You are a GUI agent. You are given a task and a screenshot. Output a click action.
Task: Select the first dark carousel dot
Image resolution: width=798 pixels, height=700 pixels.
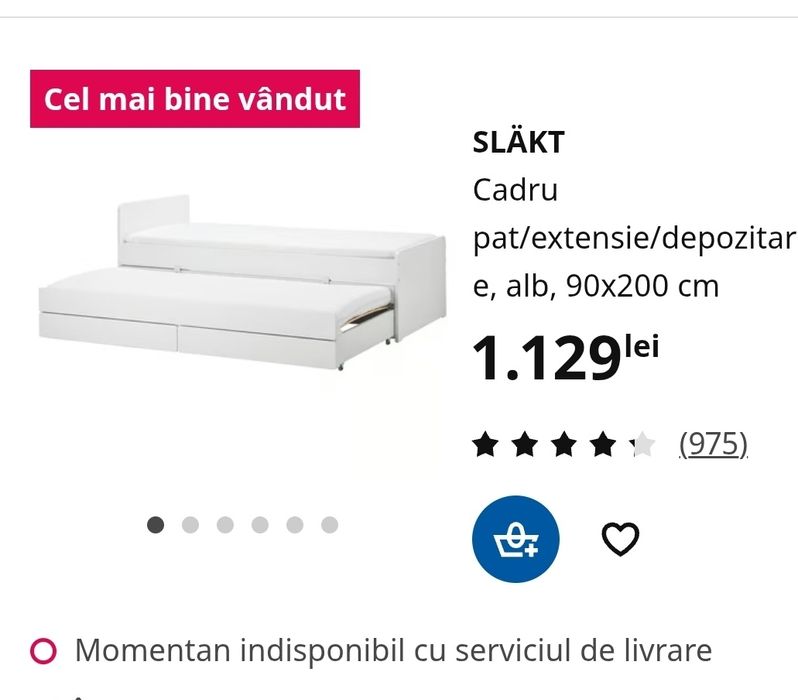tap(155, 525)
